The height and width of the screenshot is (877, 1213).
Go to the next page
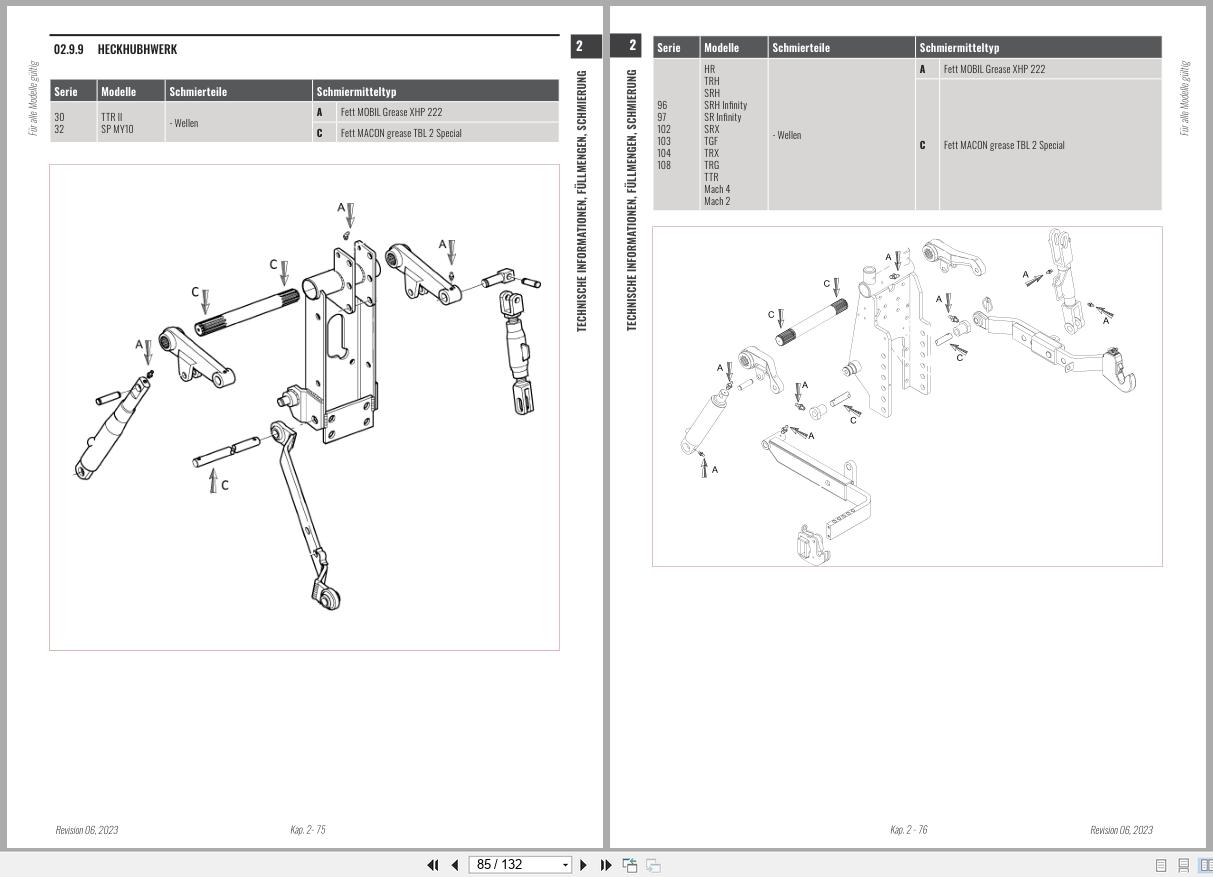tap(583, 864)
